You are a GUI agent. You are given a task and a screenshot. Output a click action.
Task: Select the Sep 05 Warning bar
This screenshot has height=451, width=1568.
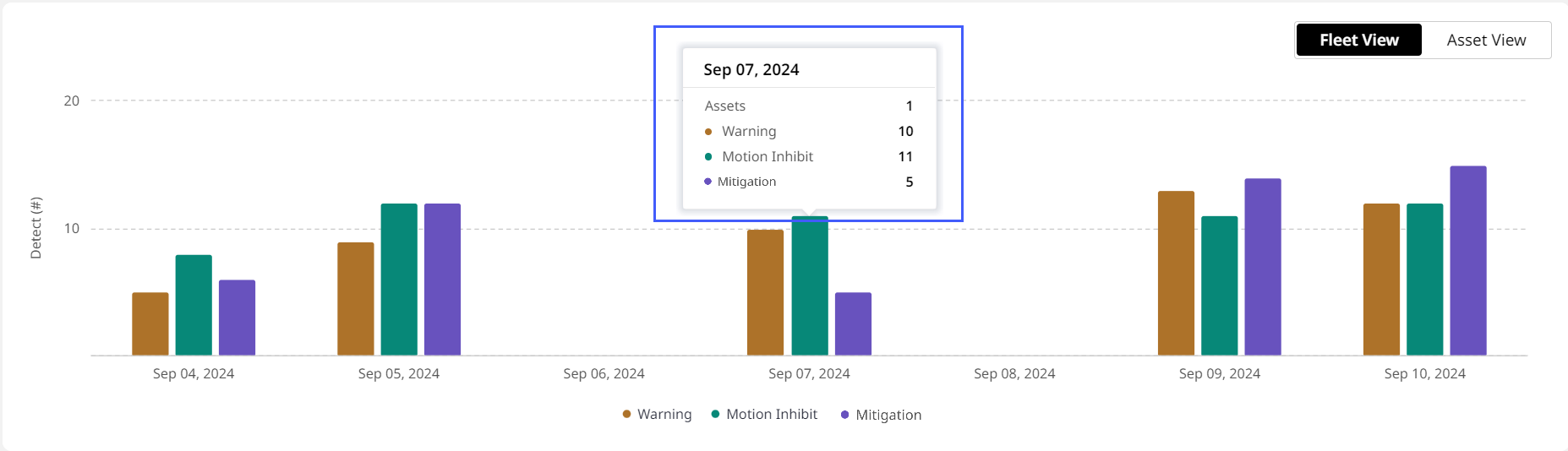[x=356, y=298]
